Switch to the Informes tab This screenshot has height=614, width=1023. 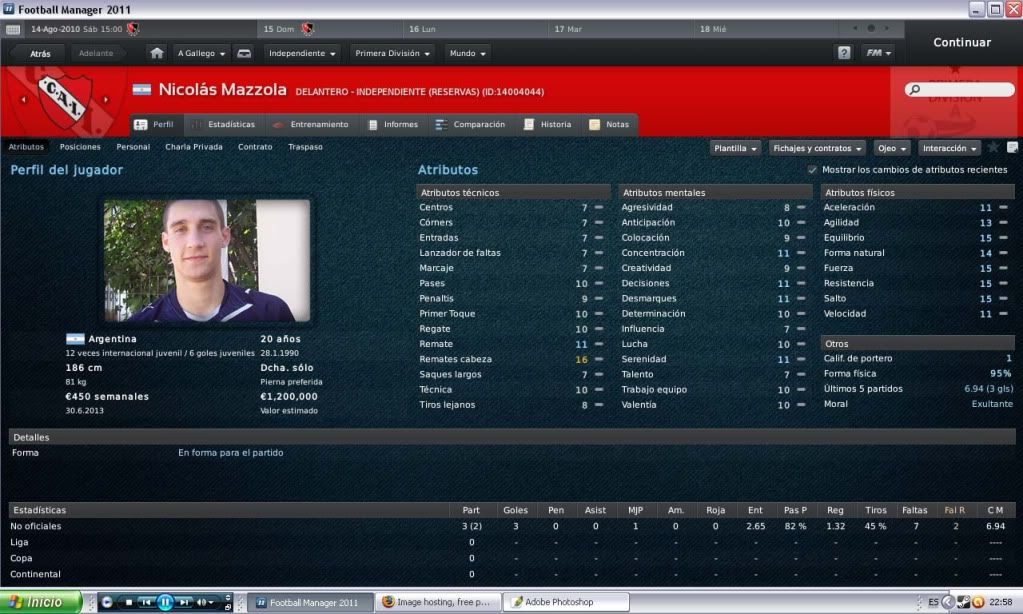(393, 125)
